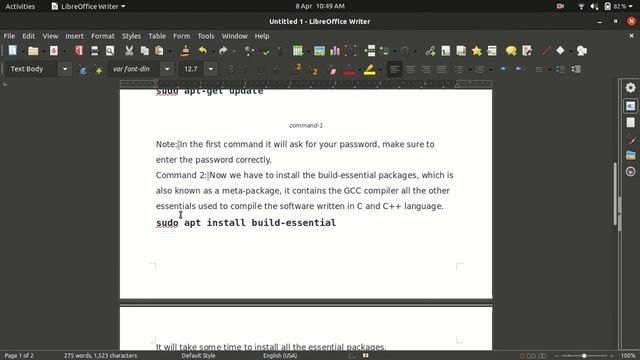Open LibreOffice Writer app menu in top bar

tap(88, 6)
